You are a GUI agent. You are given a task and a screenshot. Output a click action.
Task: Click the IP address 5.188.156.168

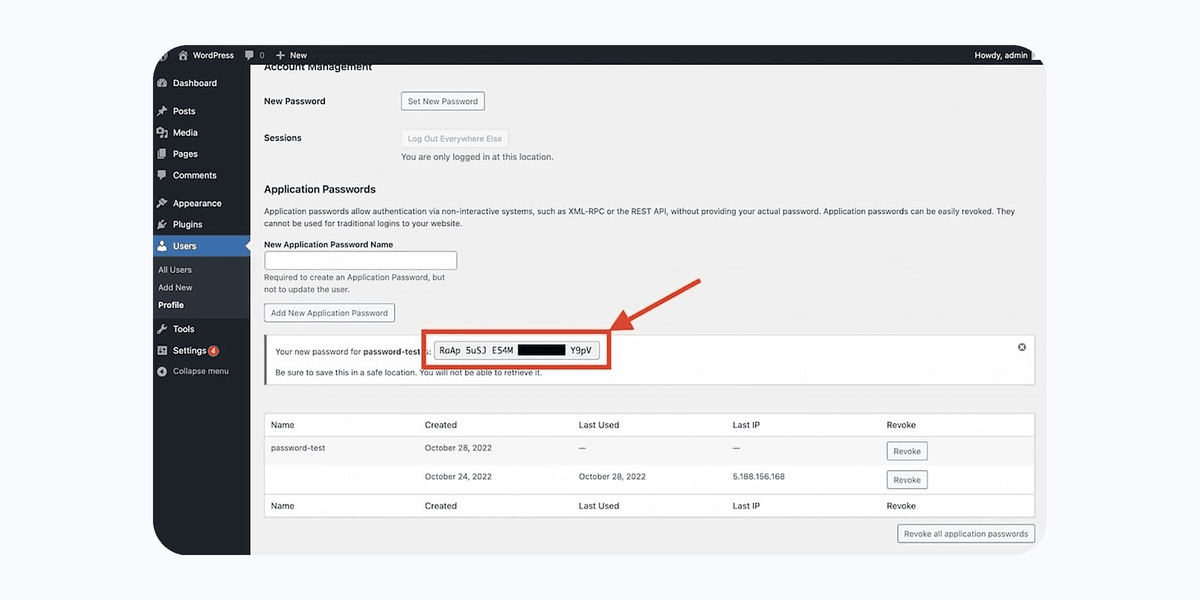point(759,477)
